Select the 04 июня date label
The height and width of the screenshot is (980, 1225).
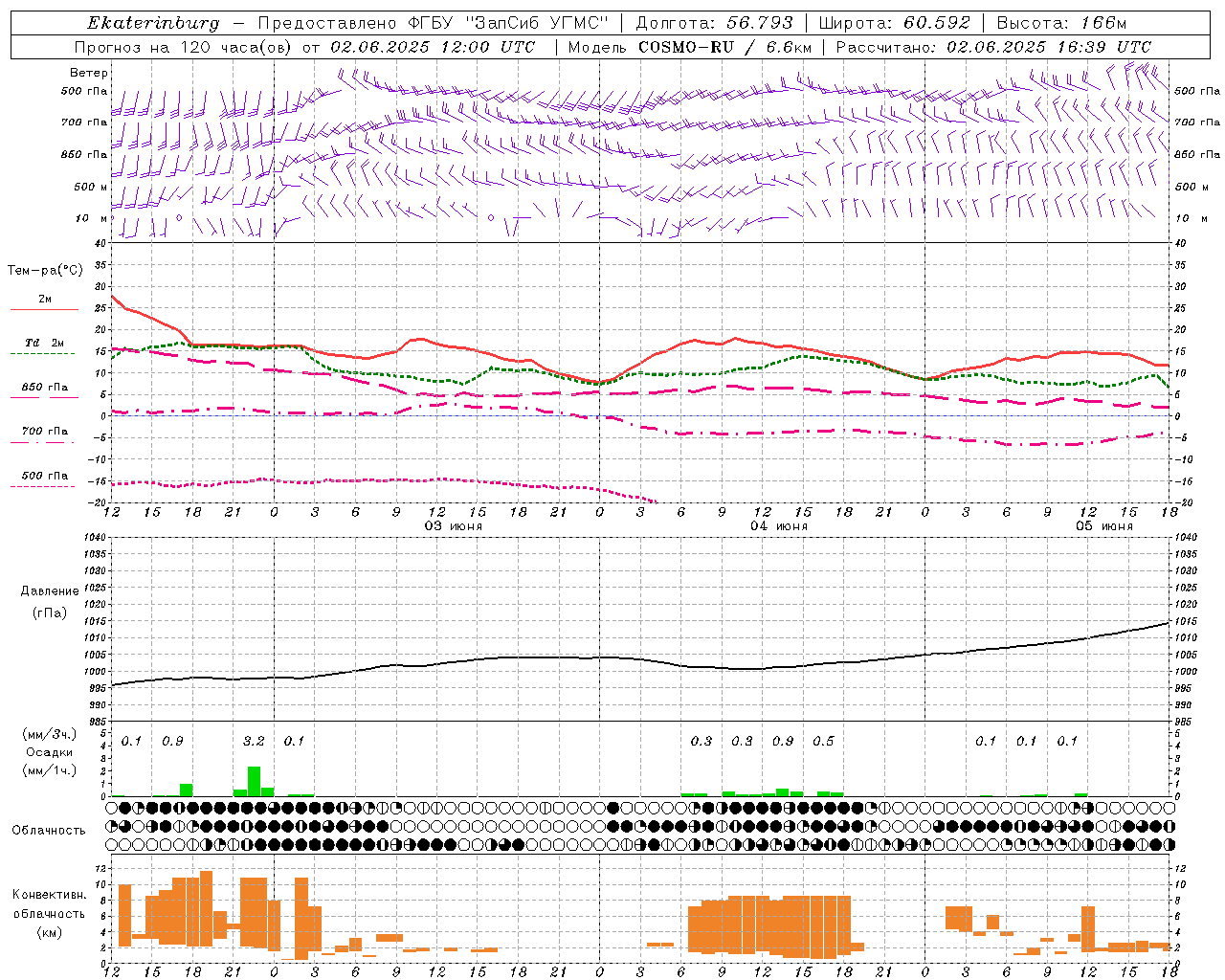click(x=778, y=526)
